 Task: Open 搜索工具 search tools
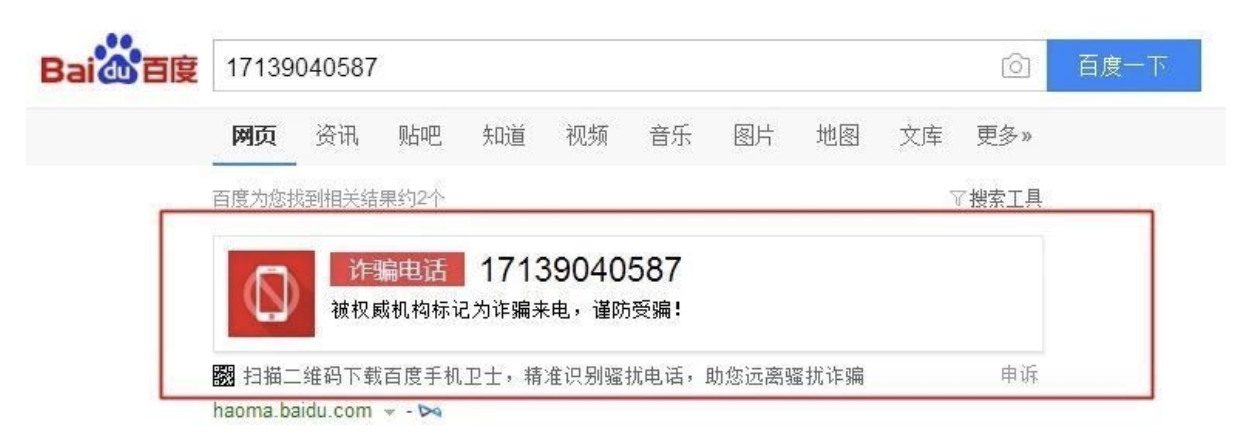click(1006, 198)
